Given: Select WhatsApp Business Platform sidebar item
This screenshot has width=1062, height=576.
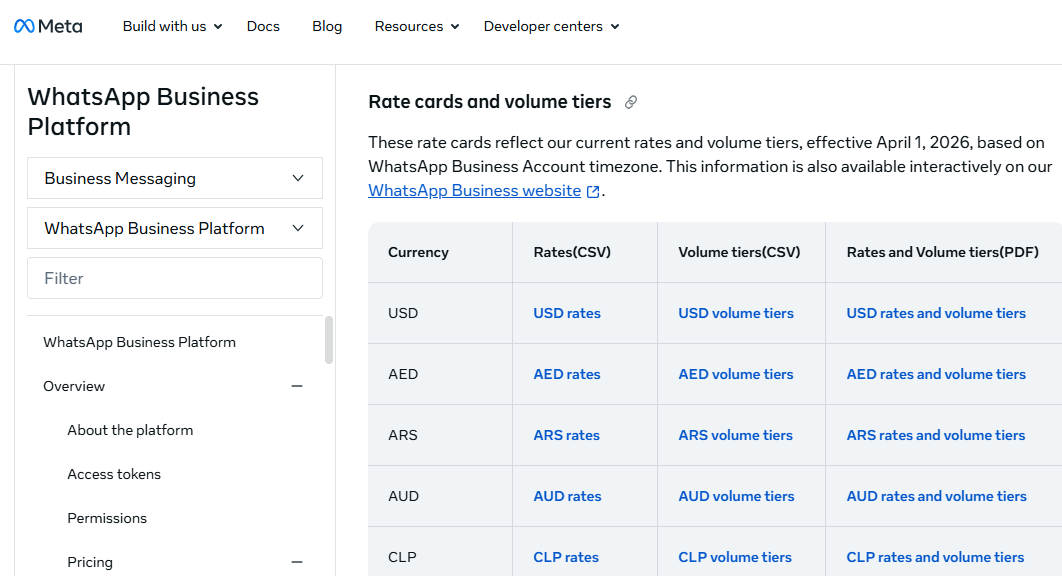Looking at the screenshot, I should point(140,342).
